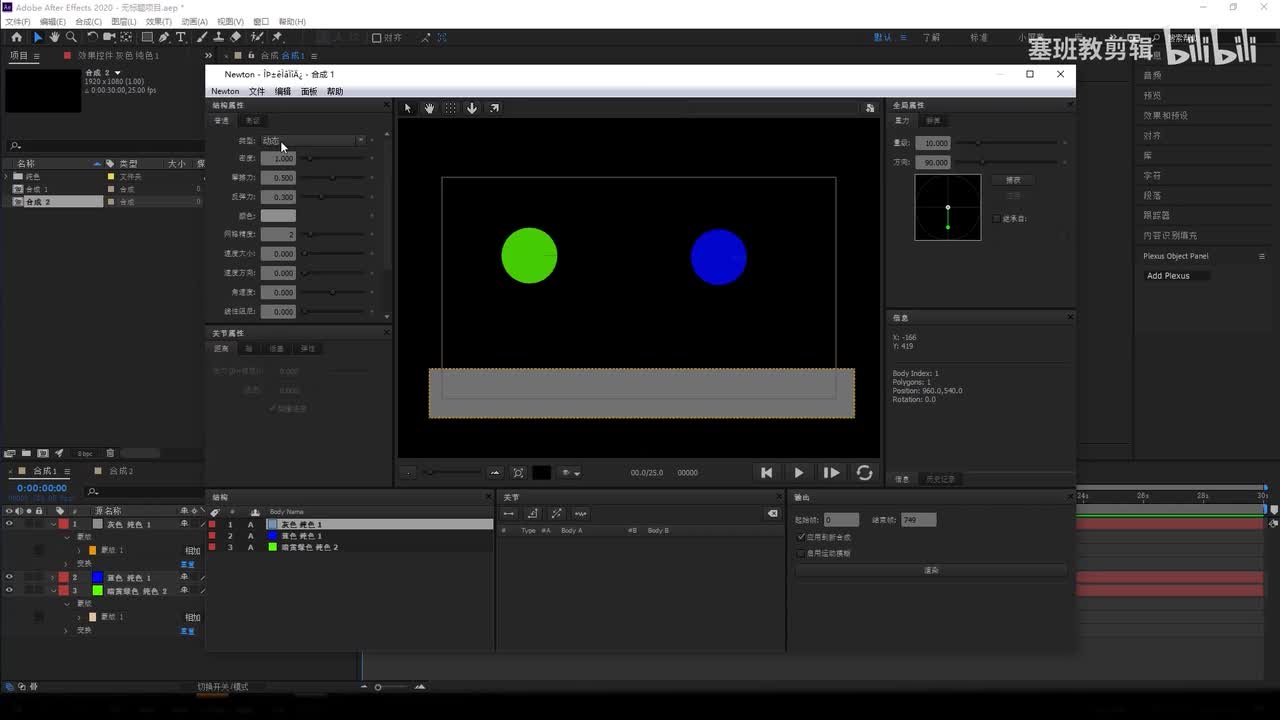Select the After Effects Type tool
The height and width of the screenshot is (720, 1280).
point(180,37)
